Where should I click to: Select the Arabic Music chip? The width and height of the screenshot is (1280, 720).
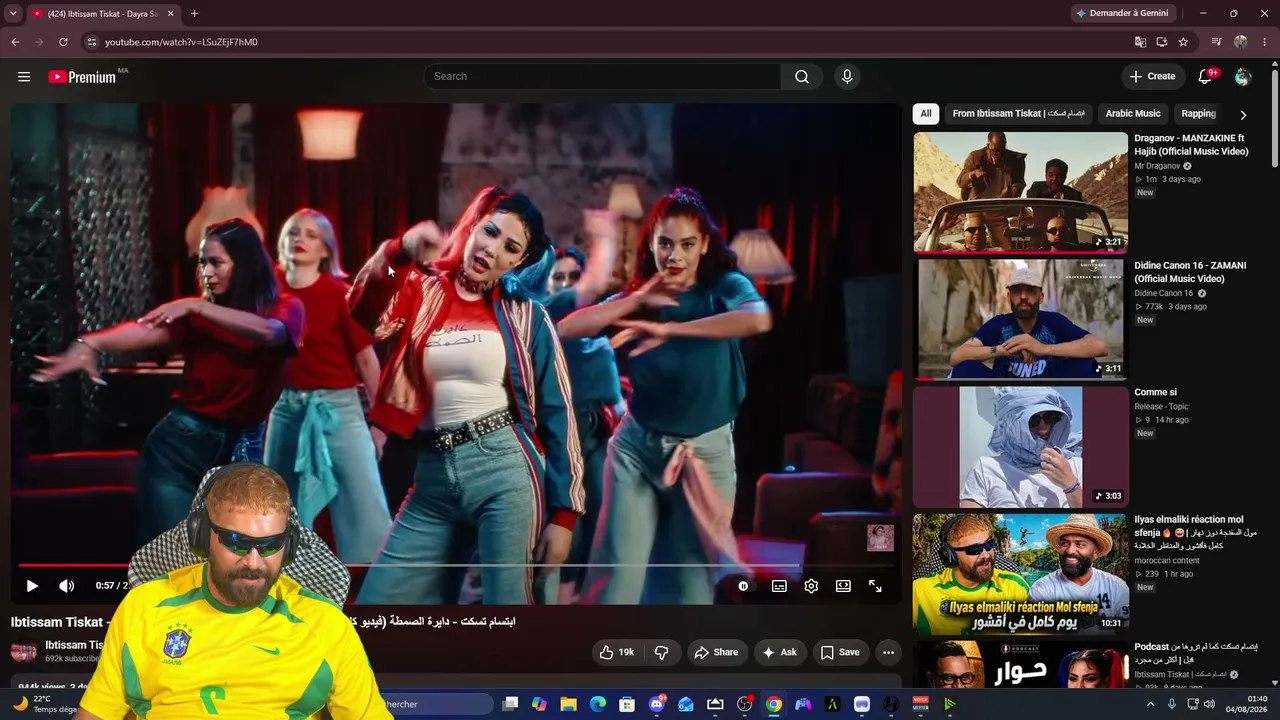coord(1133,114)
